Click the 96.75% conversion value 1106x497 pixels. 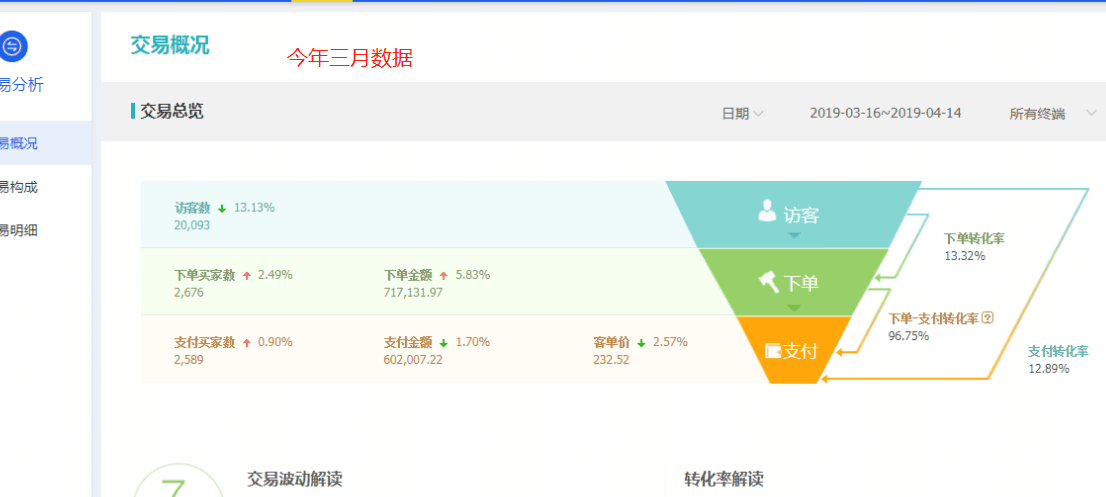pyautogui.click(x=908, y=336)
